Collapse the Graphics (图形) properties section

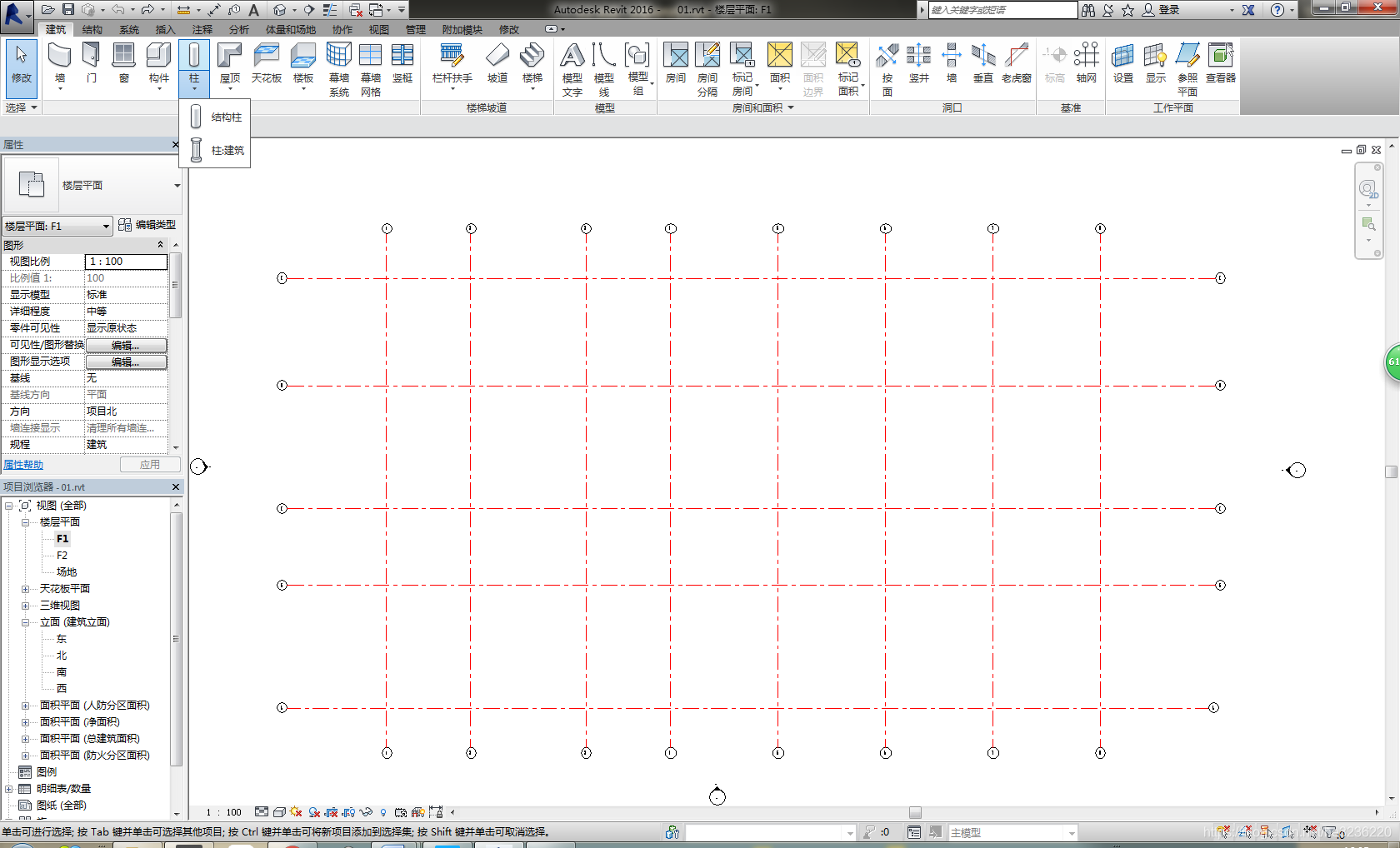161,245
